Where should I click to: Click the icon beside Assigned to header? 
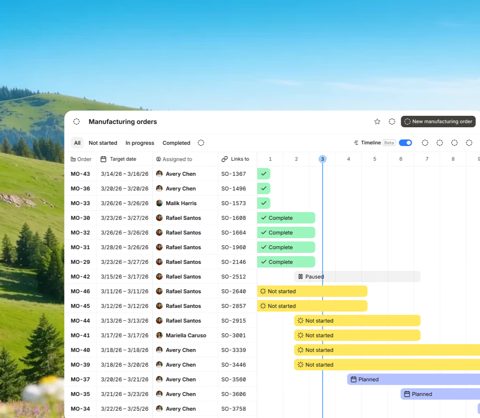click(x=158, y=159)
